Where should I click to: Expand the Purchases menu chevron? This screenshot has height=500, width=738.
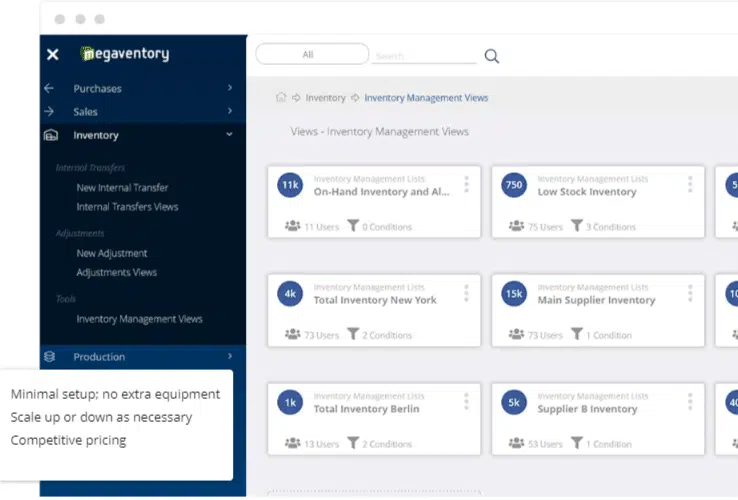click(230, 88)
